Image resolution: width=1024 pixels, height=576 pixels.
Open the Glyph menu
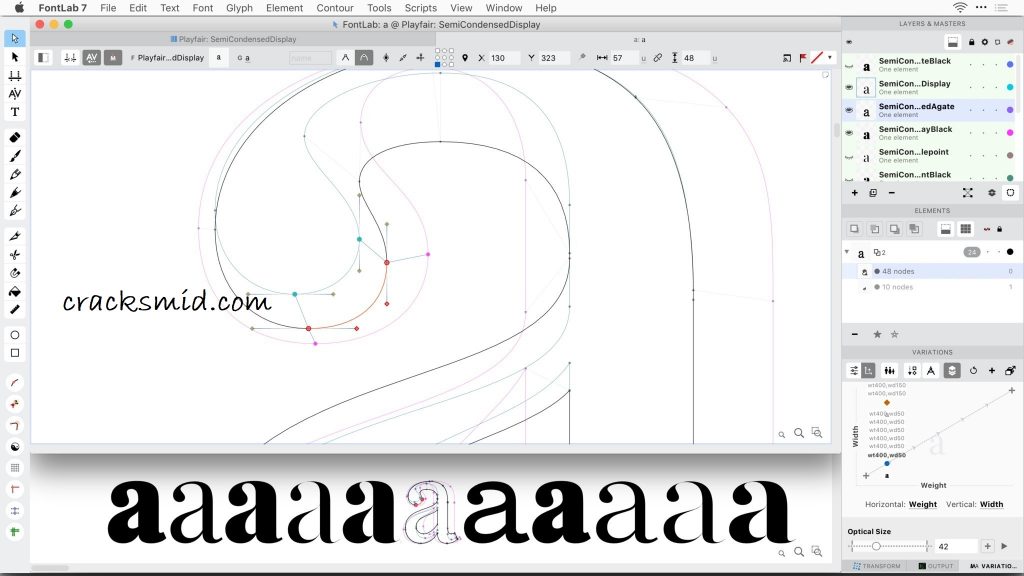(239, 8)
